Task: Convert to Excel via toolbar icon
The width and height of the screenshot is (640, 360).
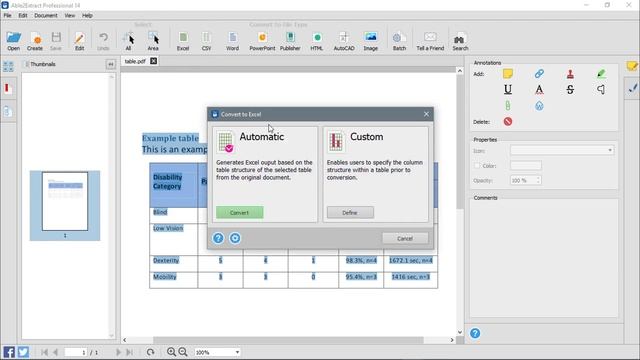Action: point(183,41)
